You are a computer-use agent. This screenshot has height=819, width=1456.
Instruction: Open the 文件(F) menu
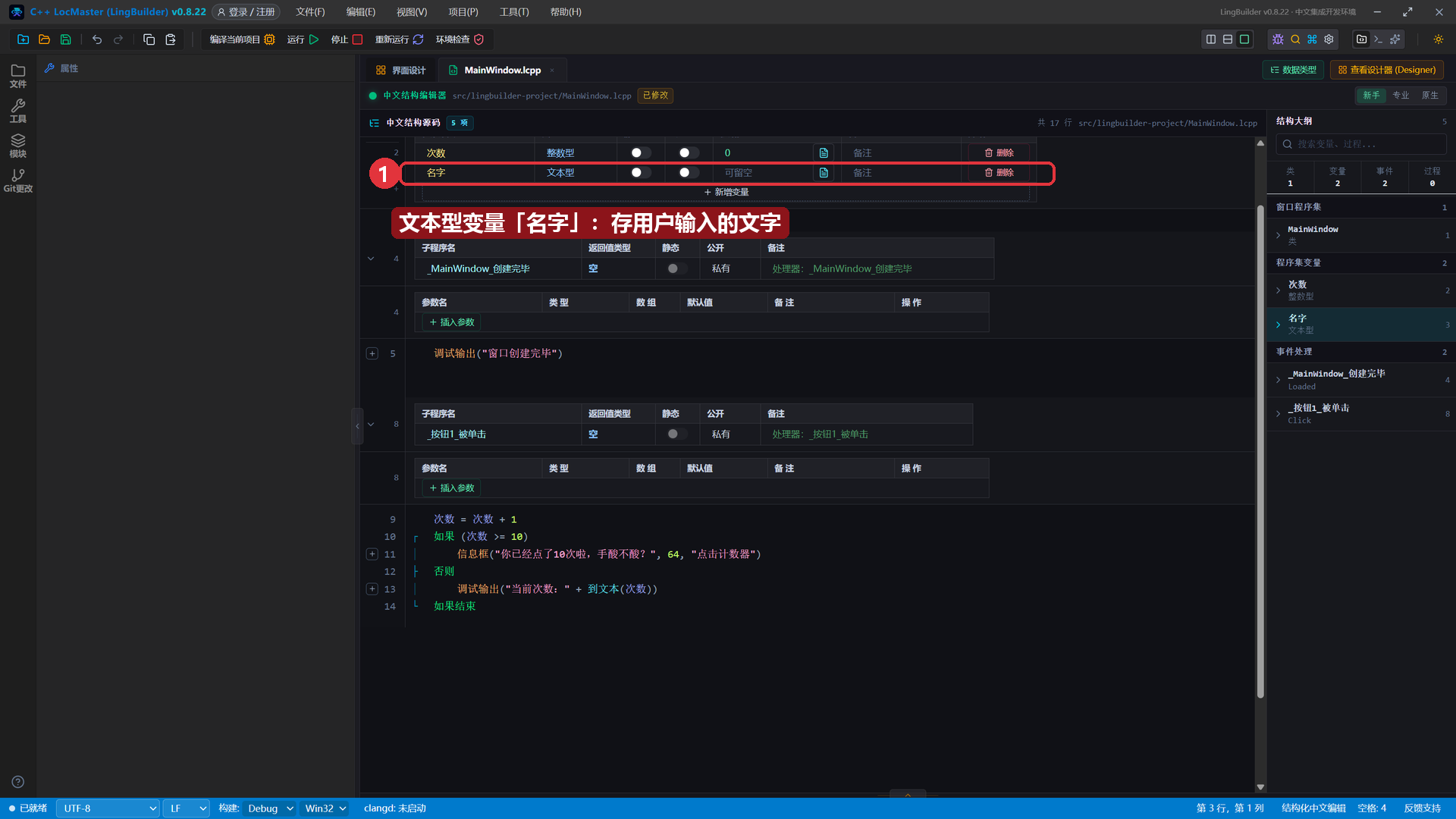(310, 12)
